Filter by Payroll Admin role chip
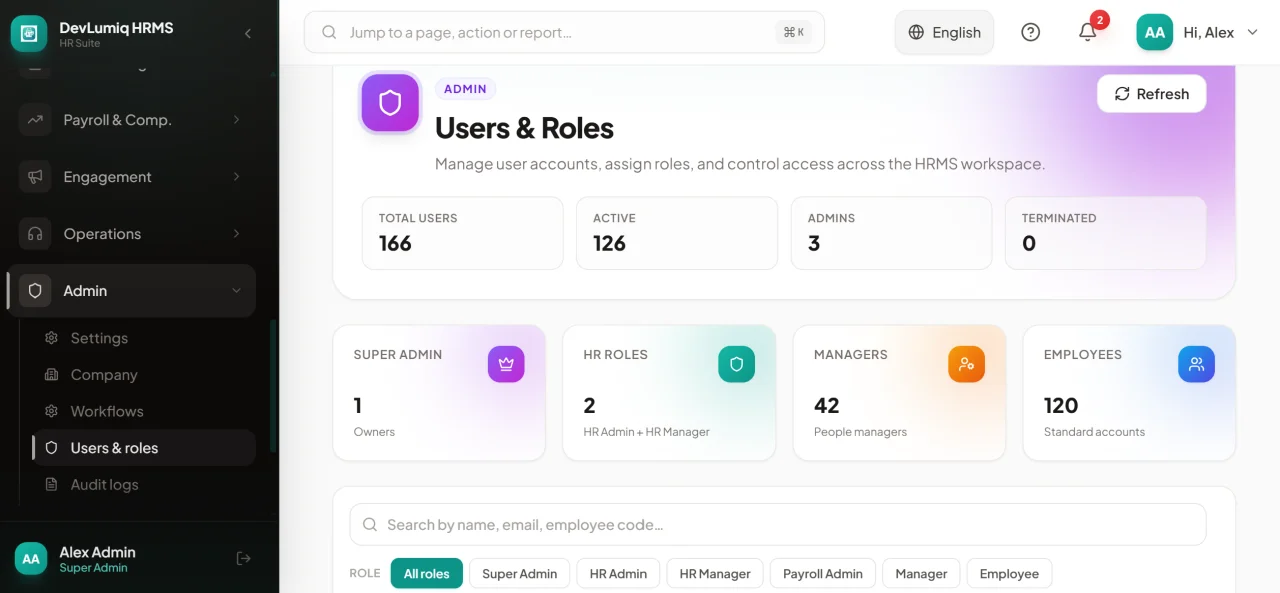The height and width of the screenshot is (593, 1280). pos(823,574)
